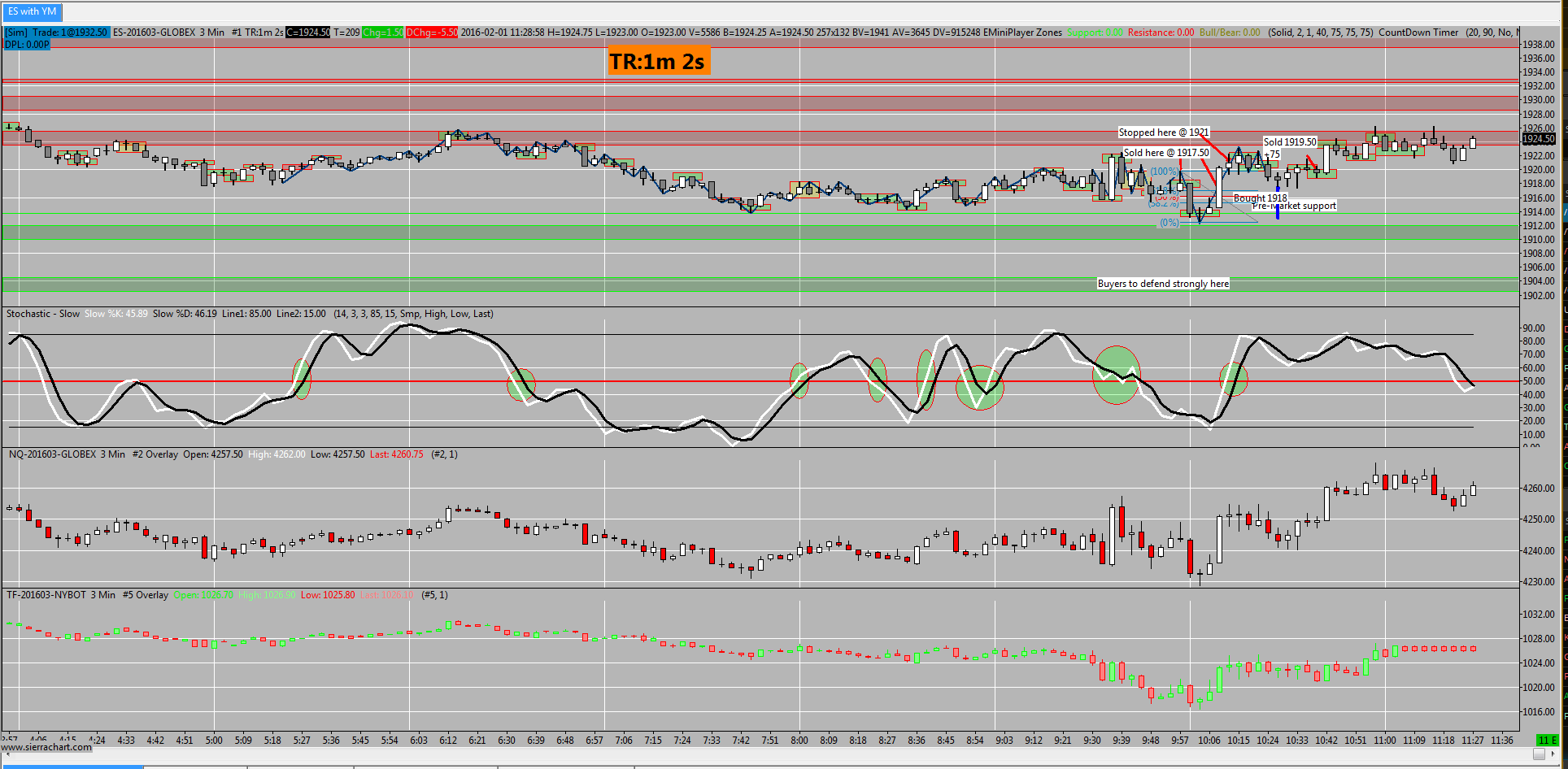Click the 'CountDown Timer' study name
Screen dimensions: 1568x769
pyautogui.click(x=1418, y=33)
